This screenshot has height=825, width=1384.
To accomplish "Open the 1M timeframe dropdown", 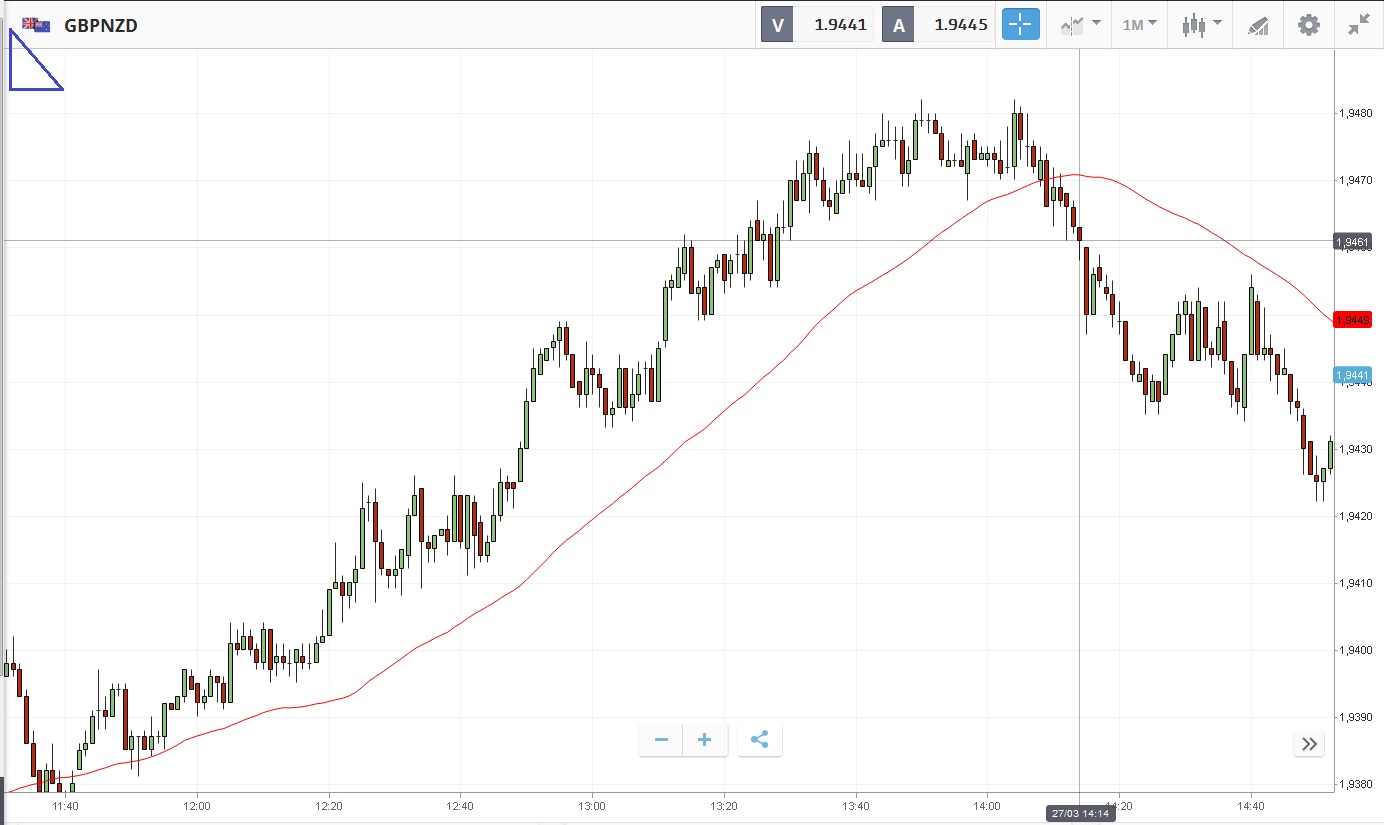I will point(1139,25).
